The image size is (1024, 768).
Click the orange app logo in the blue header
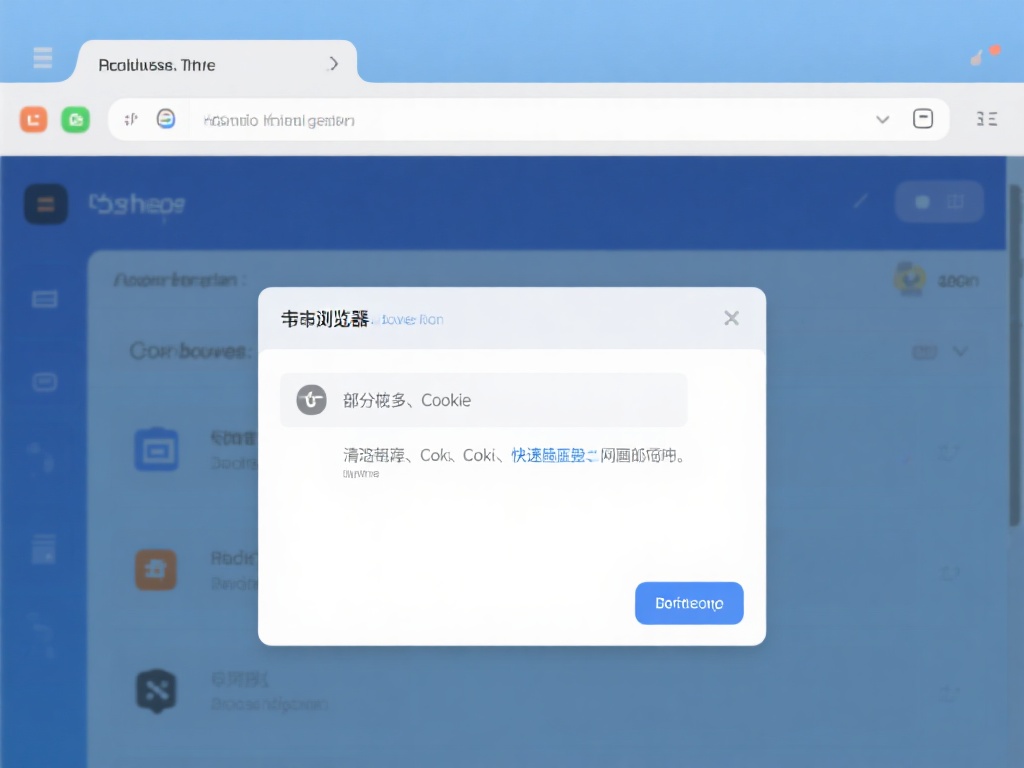tap(45, 204)
